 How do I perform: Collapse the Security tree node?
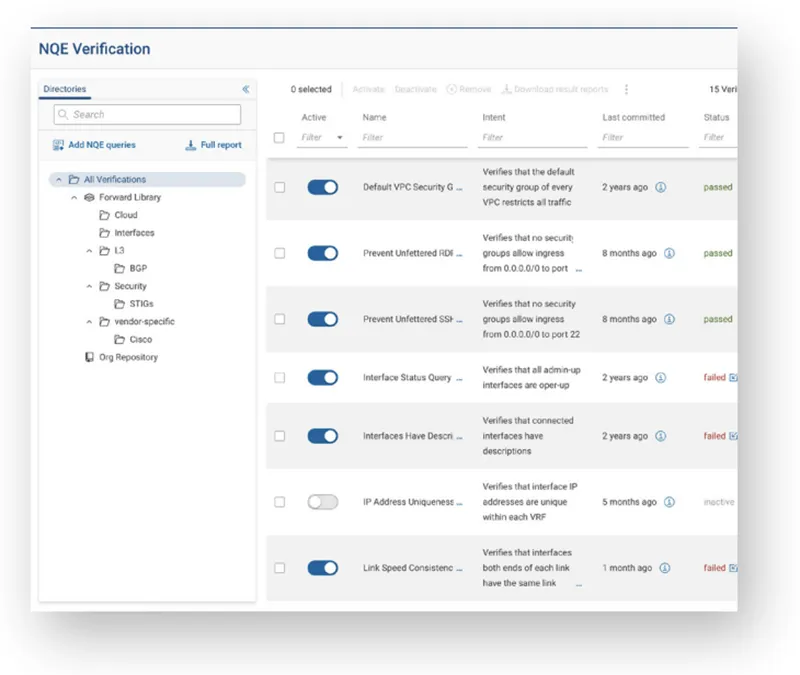89,286
